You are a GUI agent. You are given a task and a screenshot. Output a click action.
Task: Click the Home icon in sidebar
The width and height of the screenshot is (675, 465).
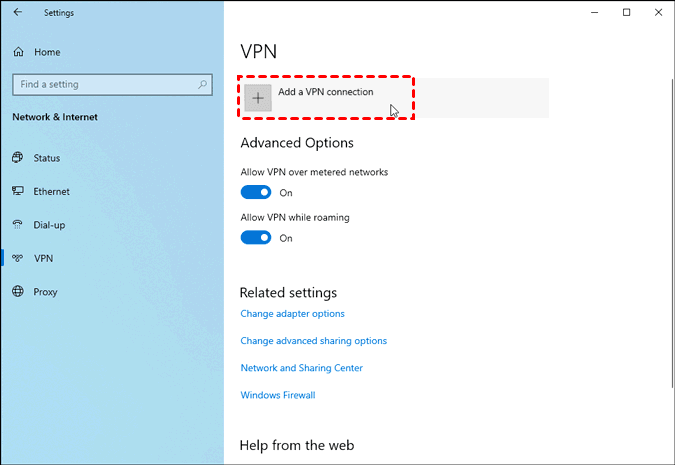click(x=17, y=51)
